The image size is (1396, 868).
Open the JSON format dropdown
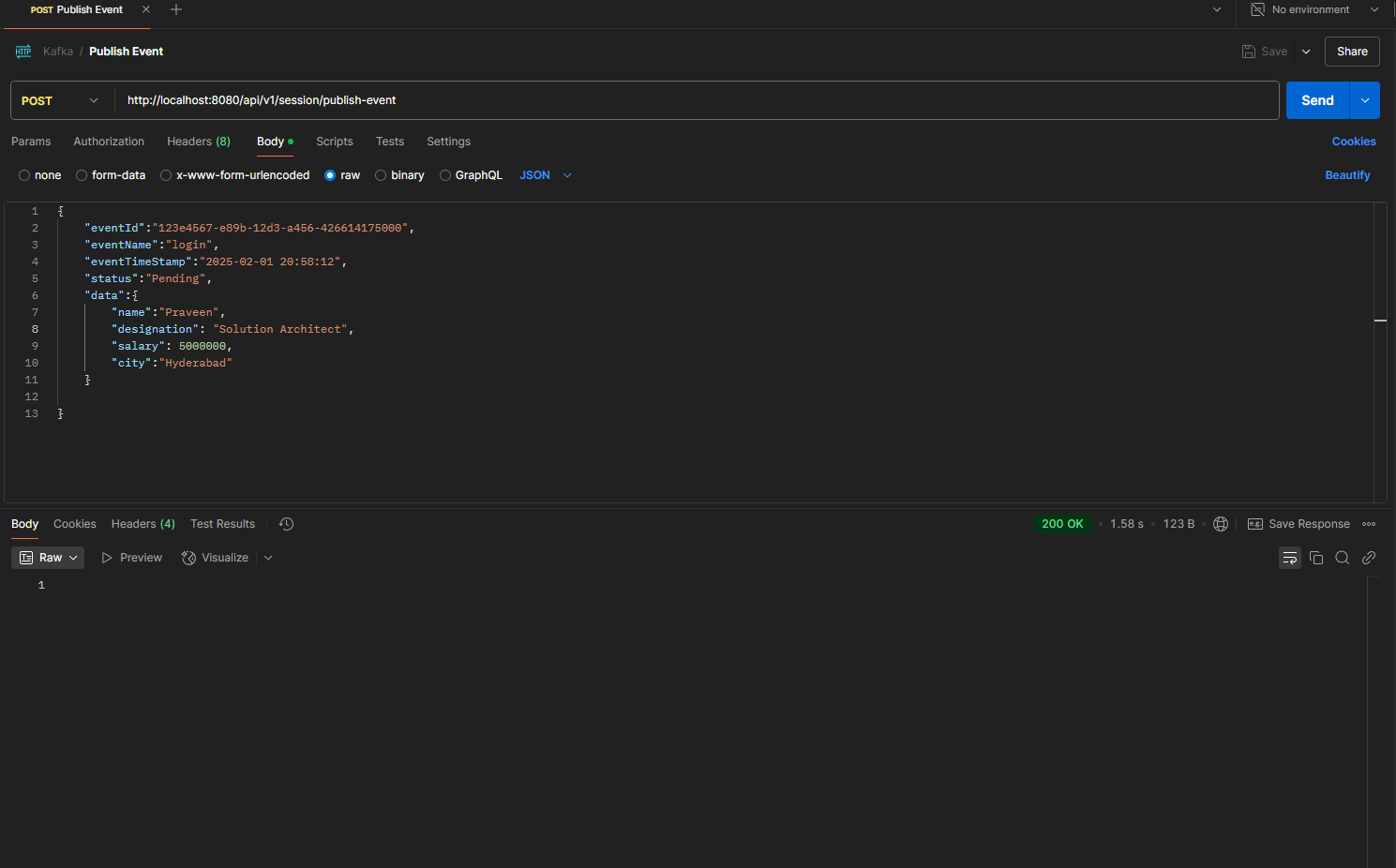pyautogui.click(x=546, y=175)
